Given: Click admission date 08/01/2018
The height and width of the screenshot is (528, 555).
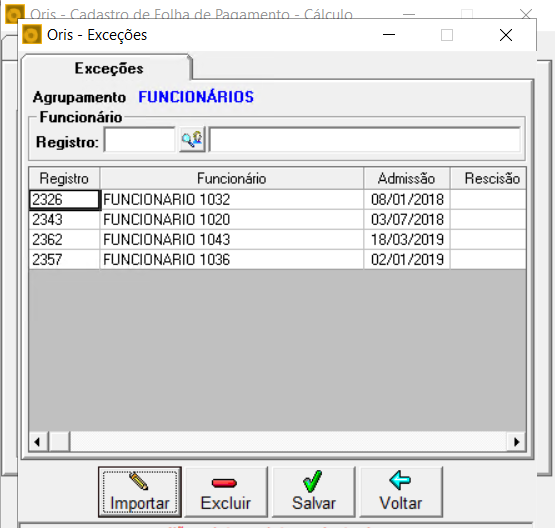Looking at the screenshot, I should (407, 200).
